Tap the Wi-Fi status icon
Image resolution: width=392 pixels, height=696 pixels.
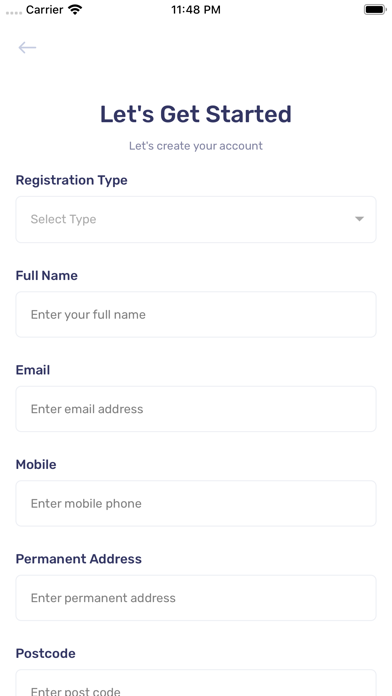click(x=75, y=10)
